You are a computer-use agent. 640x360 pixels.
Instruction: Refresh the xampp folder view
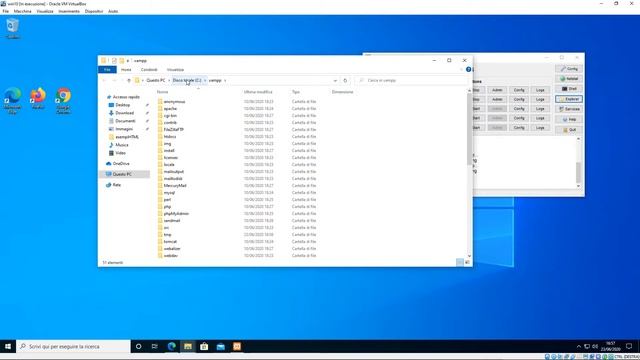point(345,80)
